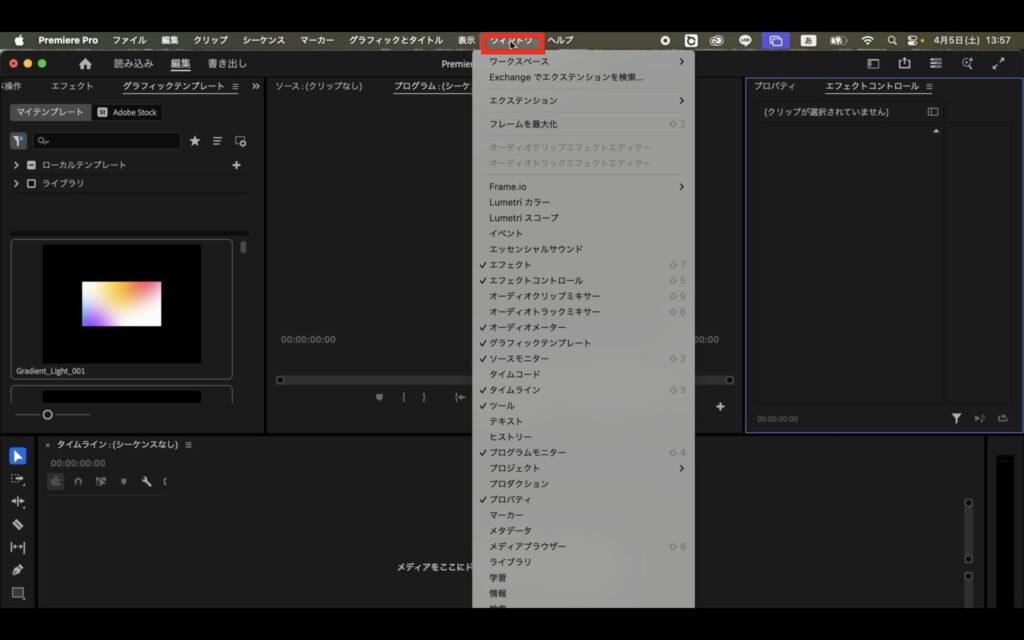This screenshot has width=1024, height=640.
Task: Click add marker icon in timeline
Action: pos(123,481)
